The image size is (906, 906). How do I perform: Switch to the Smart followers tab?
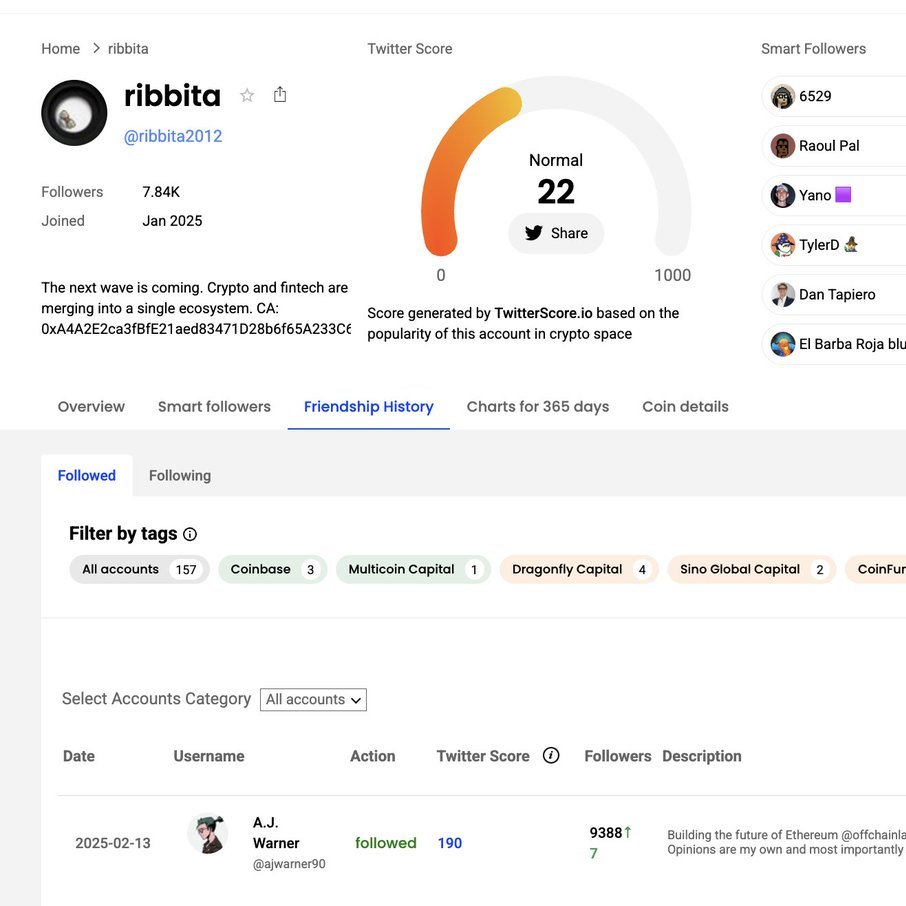click(x=214, y=407)
